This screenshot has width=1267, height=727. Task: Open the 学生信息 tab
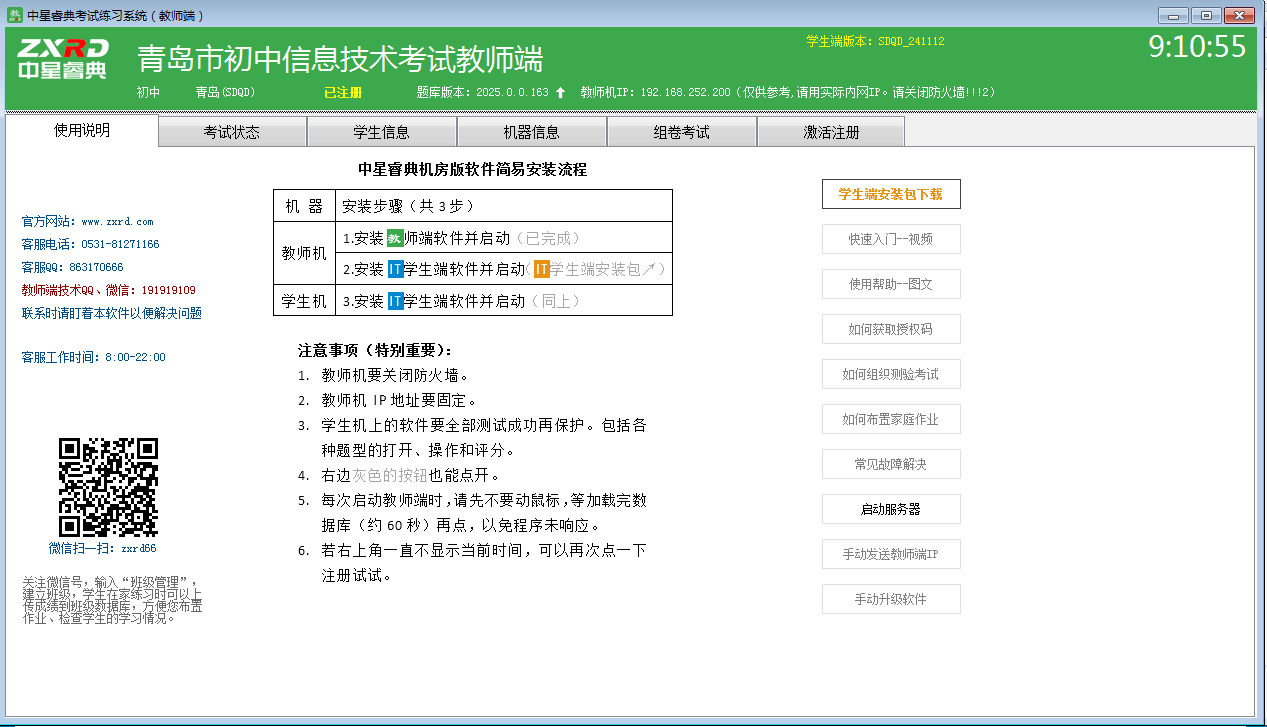pyautogui.click(x=381, y=132)
